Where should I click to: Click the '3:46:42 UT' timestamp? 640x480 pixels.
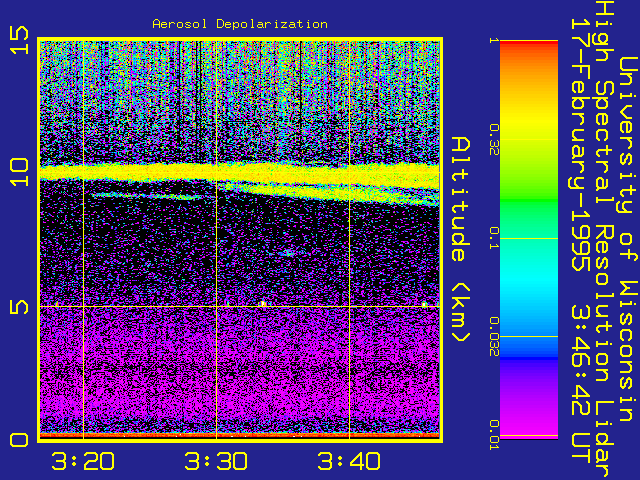coord(580,386)
